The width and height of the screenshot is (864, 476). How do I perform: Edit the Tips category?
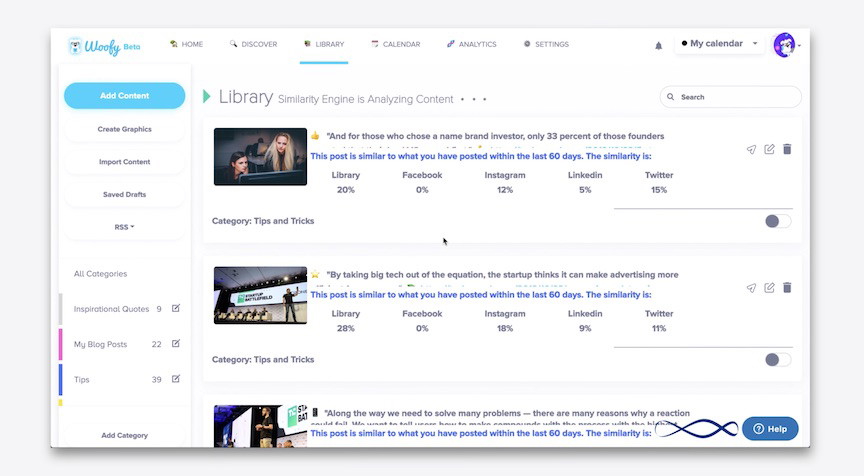tap(176, 378)
